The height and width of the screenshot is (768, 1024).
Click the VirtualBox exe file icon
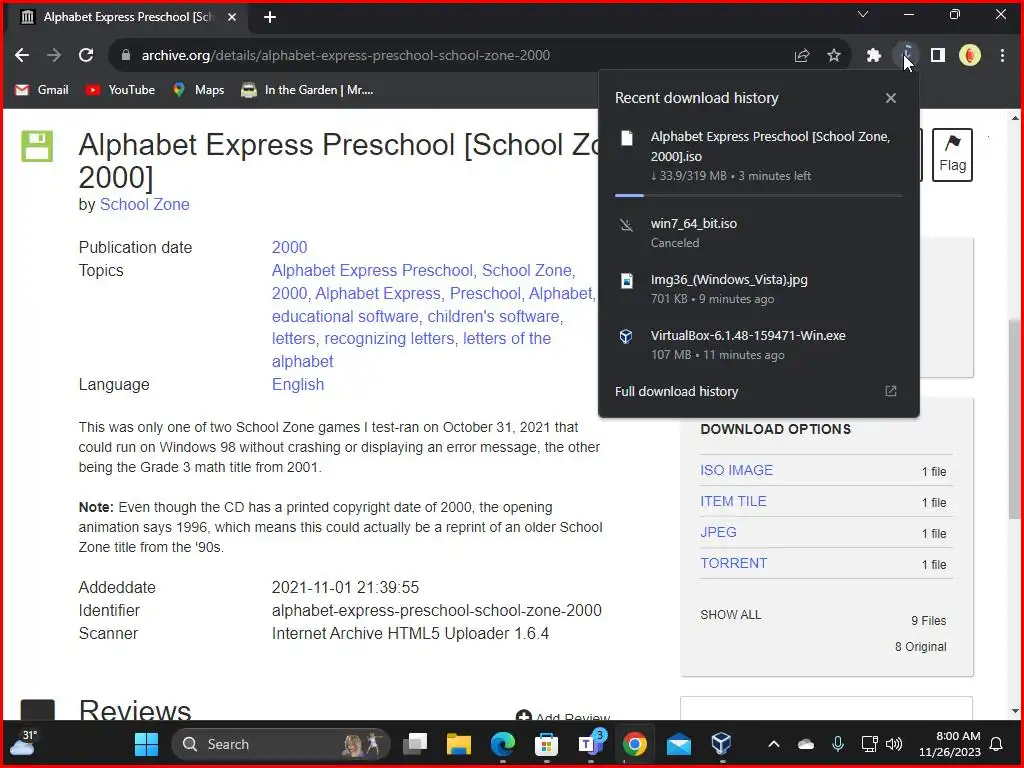tap(626, 336)
